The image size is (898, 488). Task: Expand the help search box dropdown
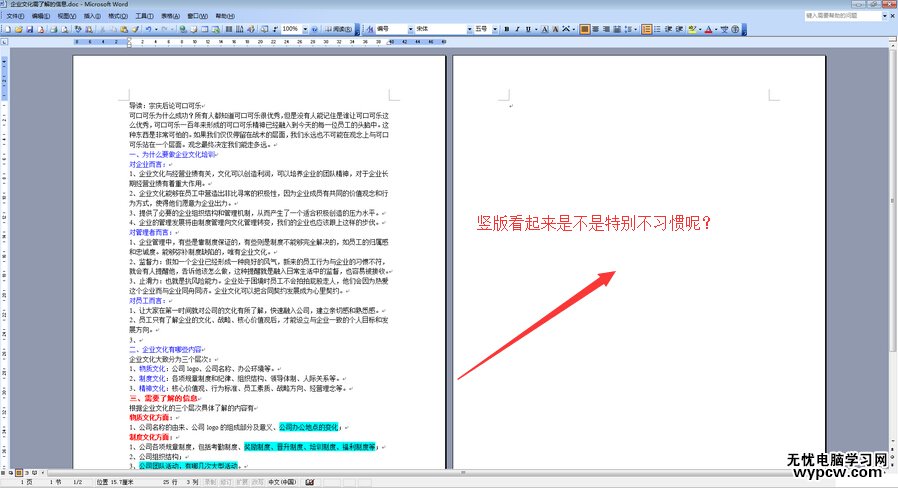[x=884, y=16]
